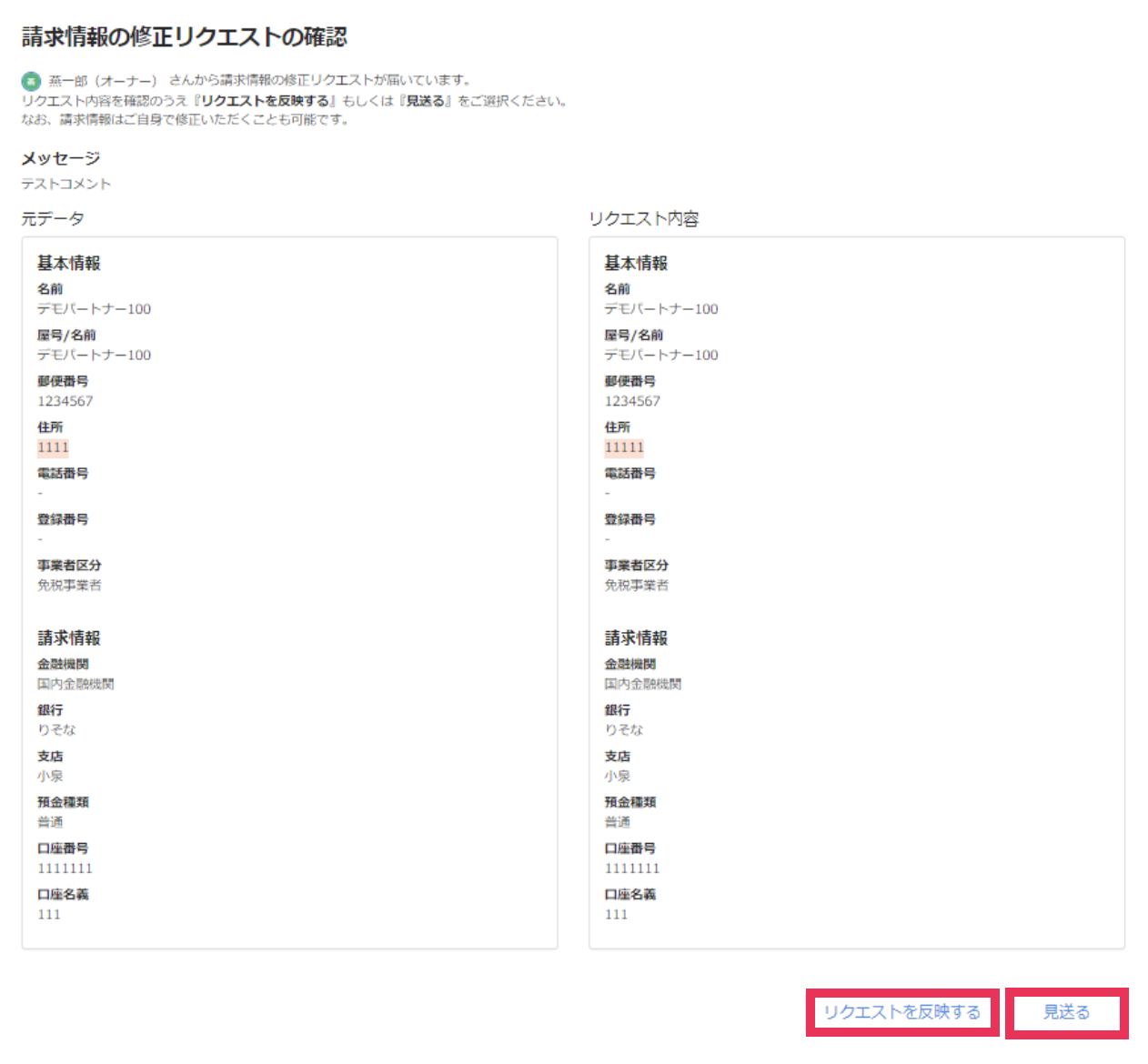This screenshot has height=1064, width=1148.
Task: Select the message text テストコメント
Action: point(66,184)
